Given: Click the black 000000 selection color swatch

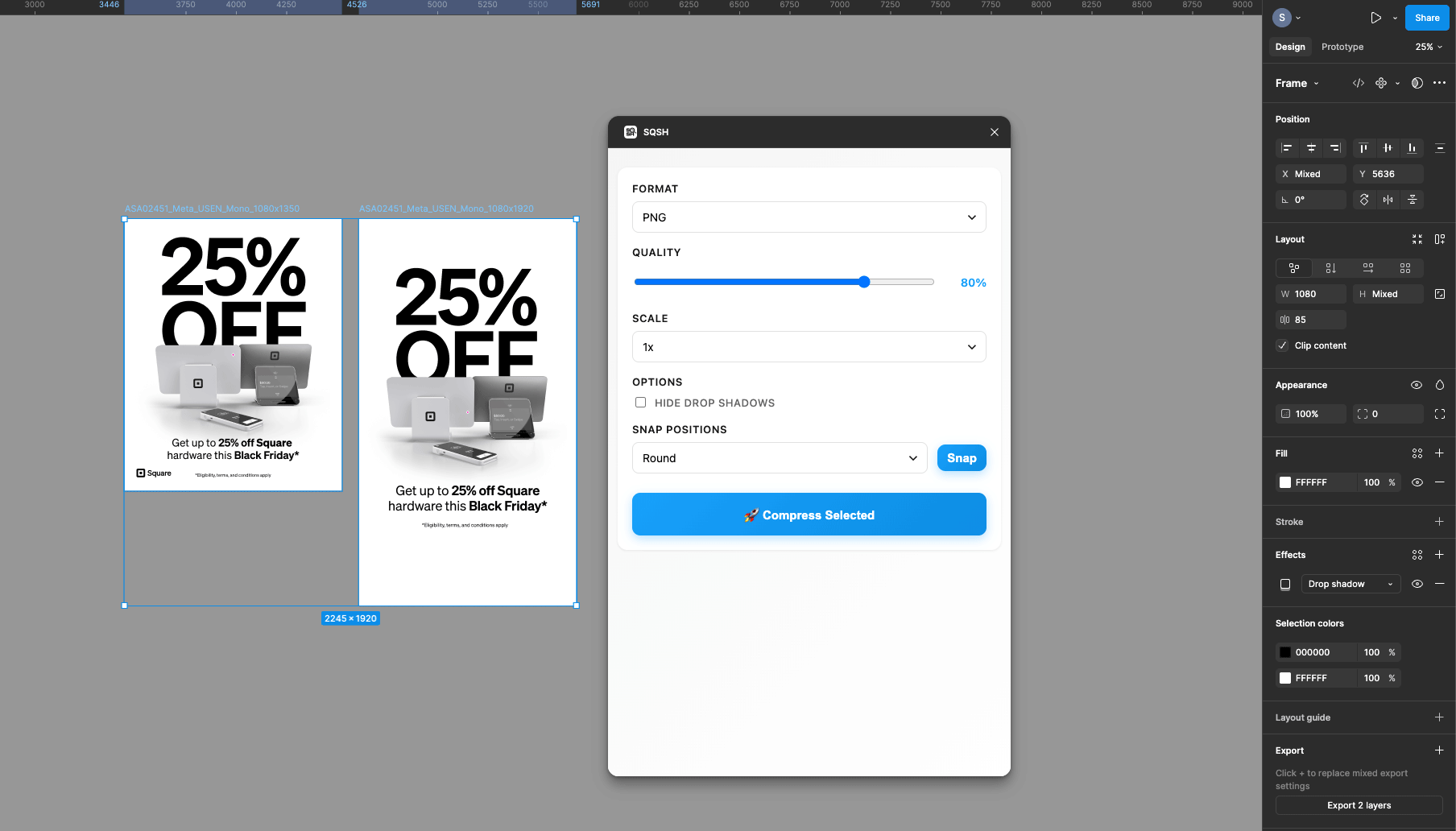Looking at the screenshot, I should point(1285,652).
